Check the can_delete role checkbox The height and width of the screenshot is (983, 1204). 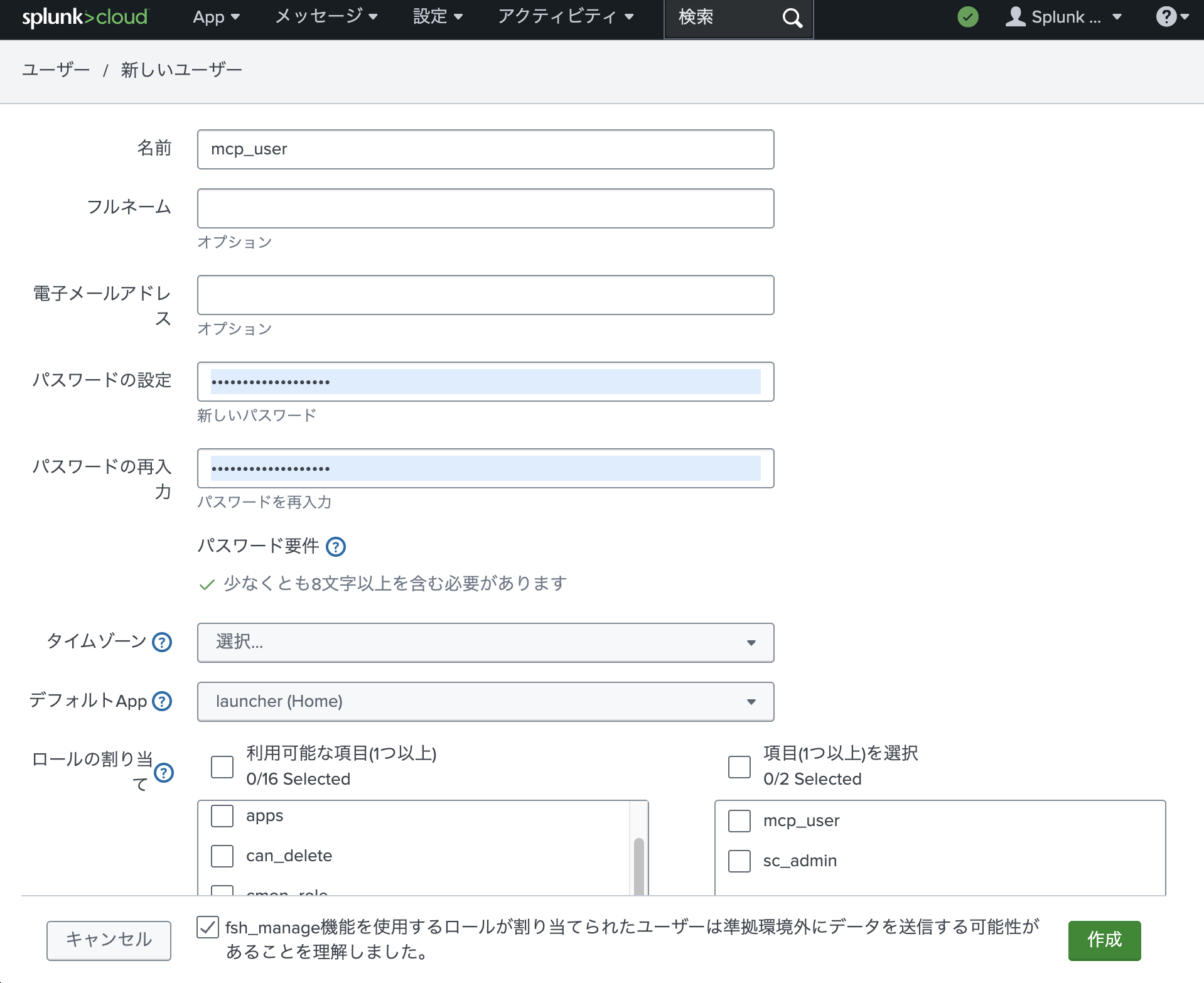(222, 856)
